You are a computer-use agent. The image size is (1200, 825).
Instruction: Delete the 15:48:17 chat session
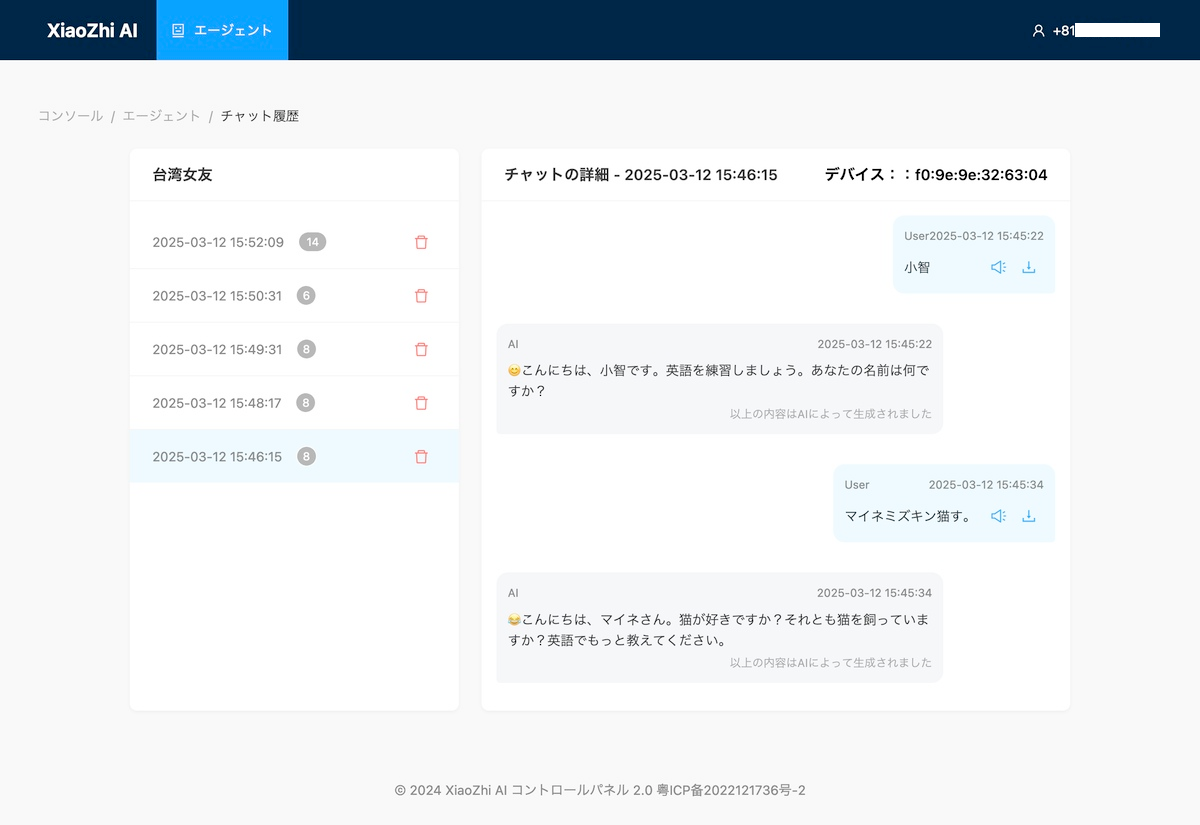coord(421,403)
